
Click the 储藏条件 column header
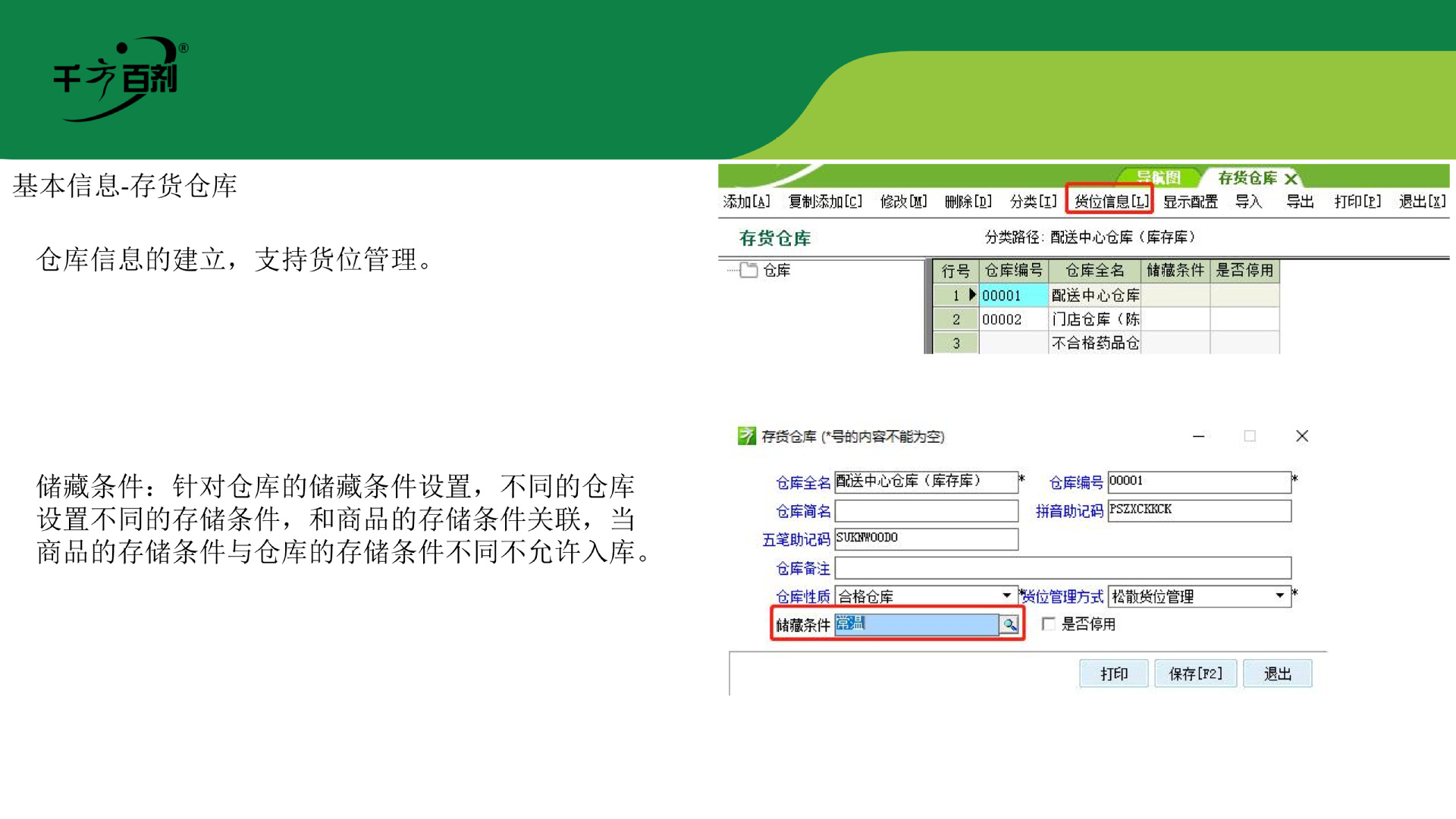(1175, 271)
